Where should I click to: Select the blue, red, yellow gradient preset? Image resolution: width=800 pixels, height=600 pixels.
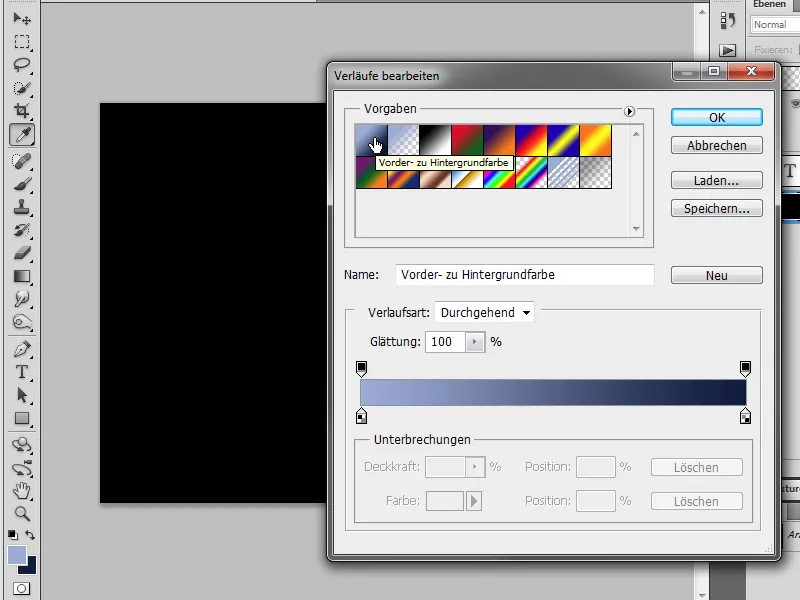(532, 140)
